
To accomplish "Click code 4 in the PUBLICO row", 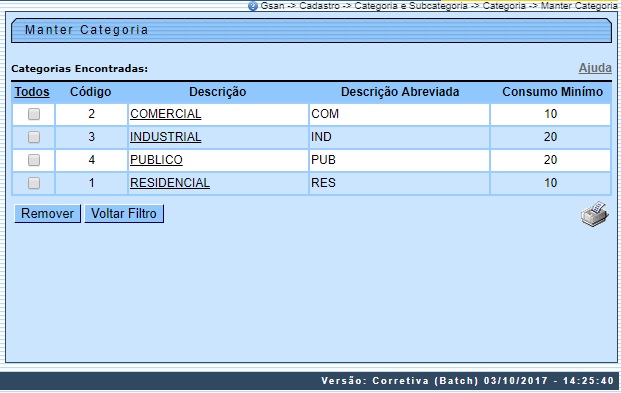I will click(91, 160).
